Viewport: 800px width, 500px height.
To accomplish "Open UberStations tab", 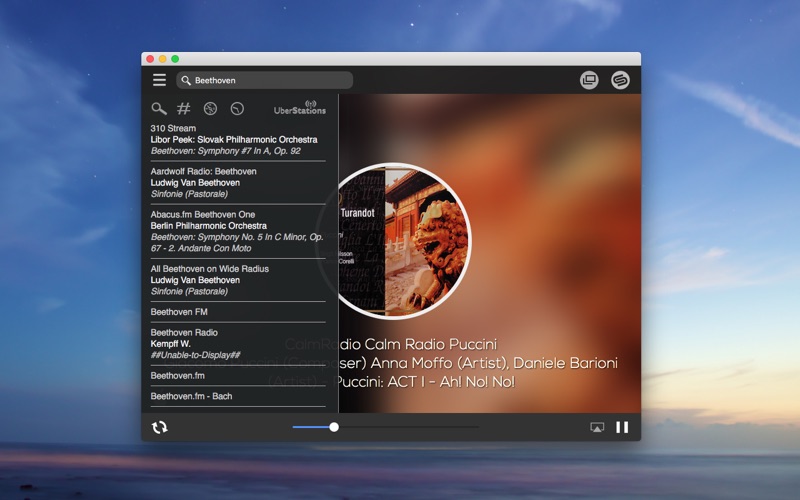I will tap(299, 107).
